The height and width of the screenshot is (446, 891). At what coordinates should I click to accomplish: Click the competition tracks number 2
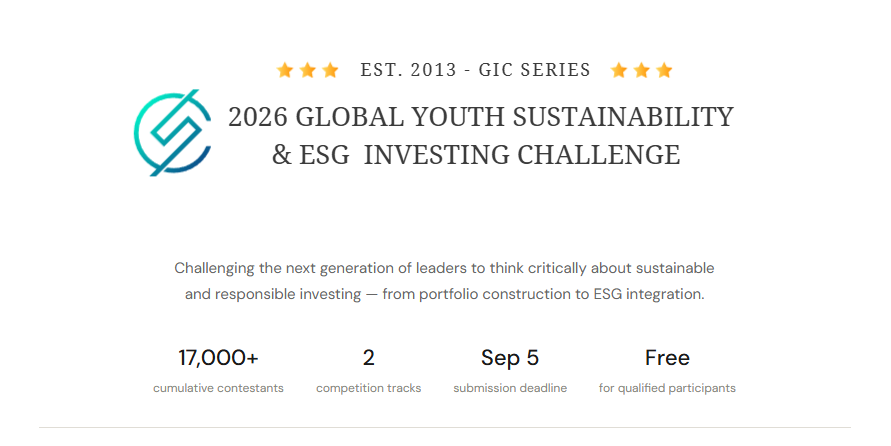click(369, 358)
